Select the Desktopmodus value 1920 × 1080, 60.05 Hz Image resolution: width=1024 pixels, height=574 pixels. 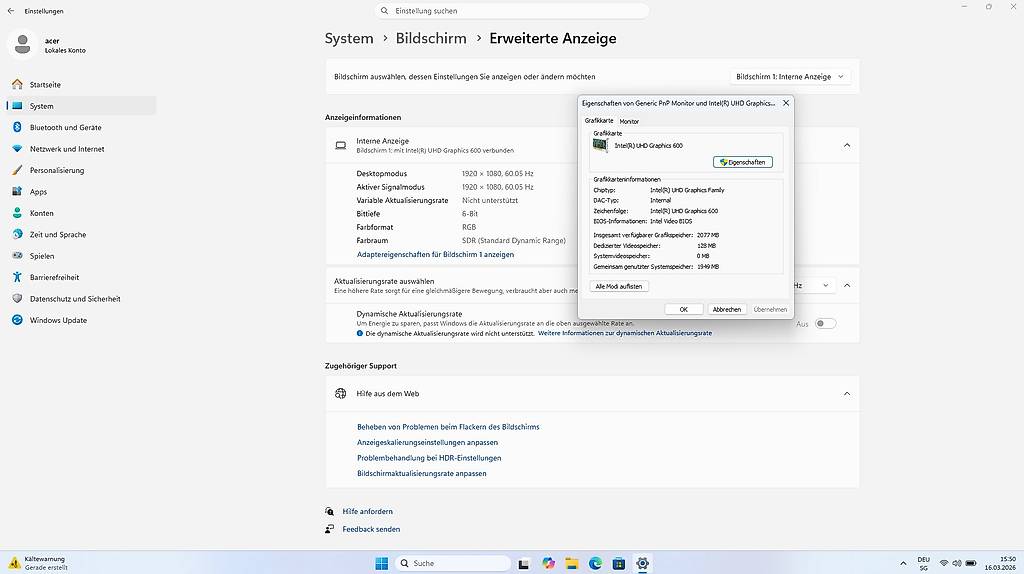498,174
